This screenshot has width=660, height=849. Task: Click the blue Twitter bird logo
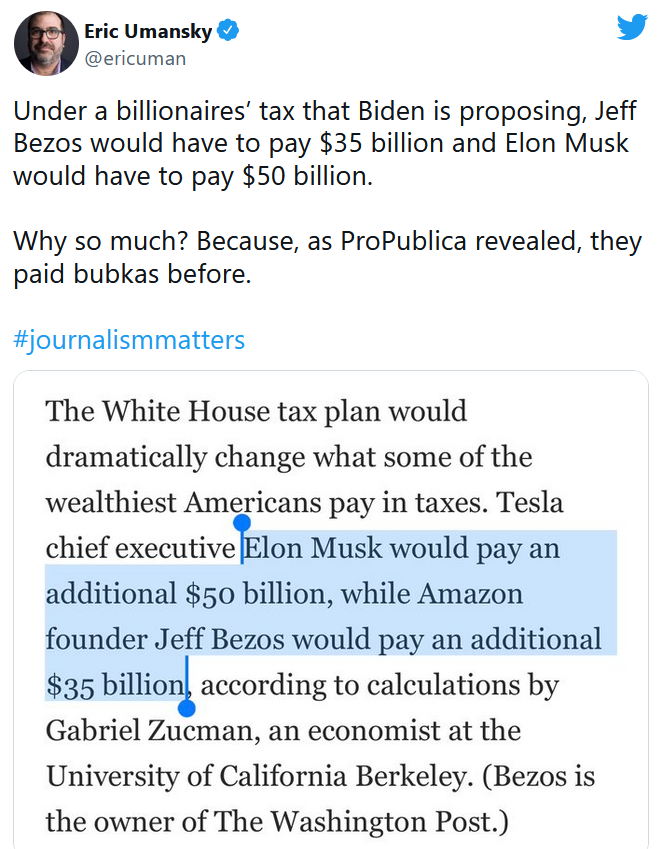(x=632, y=27)
